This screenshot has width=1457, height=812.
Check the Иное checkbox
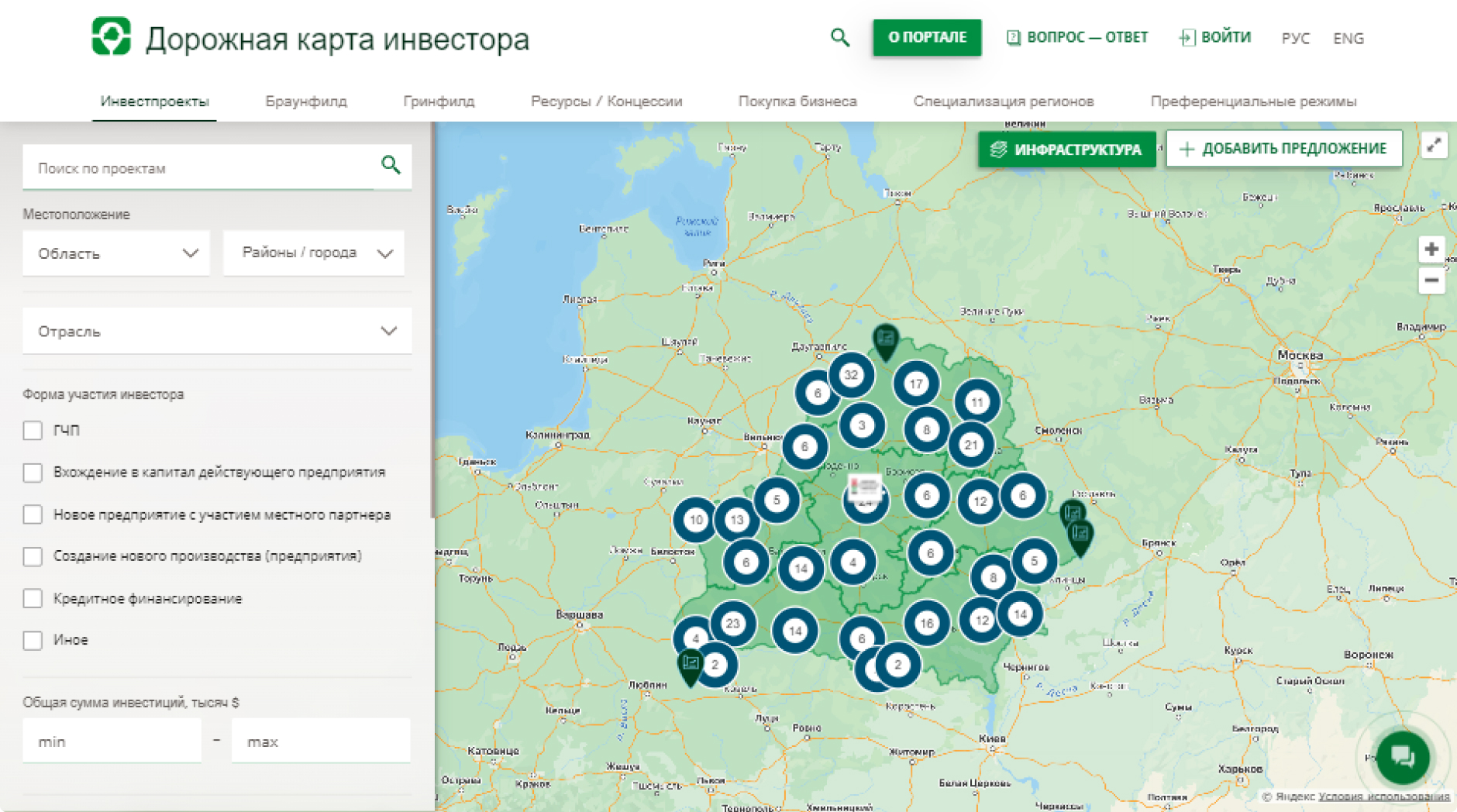(33, 640)
